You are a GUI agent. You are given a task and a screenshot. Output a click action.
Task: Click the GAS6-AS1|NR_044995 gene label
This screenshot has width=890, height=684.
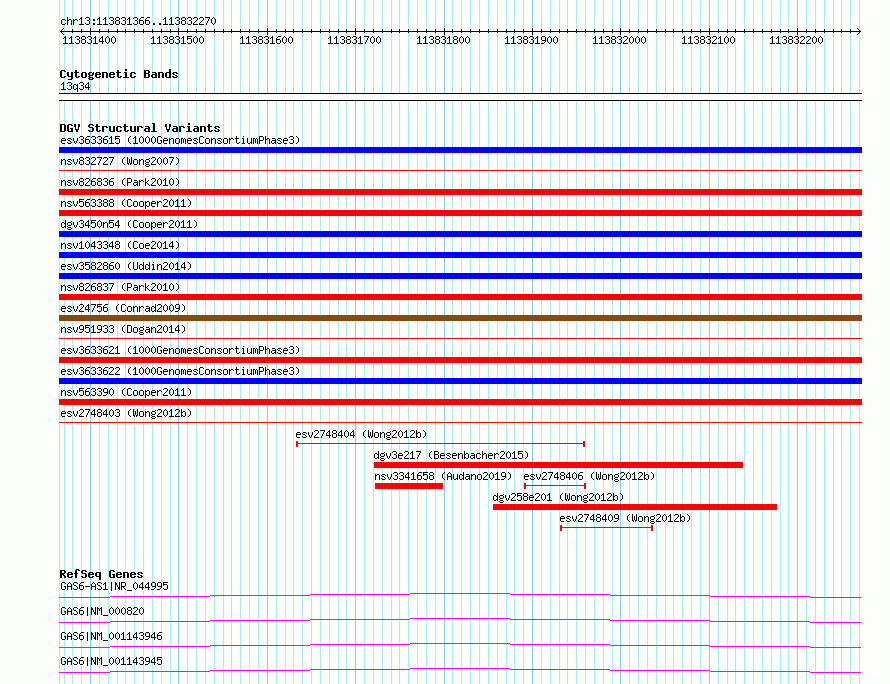point(114,586)
